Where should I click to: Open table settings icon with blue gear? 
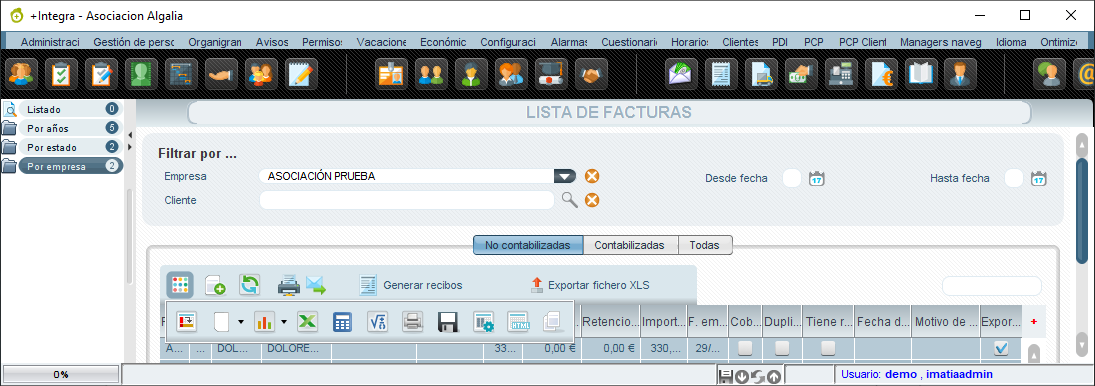tap(483, 322)
